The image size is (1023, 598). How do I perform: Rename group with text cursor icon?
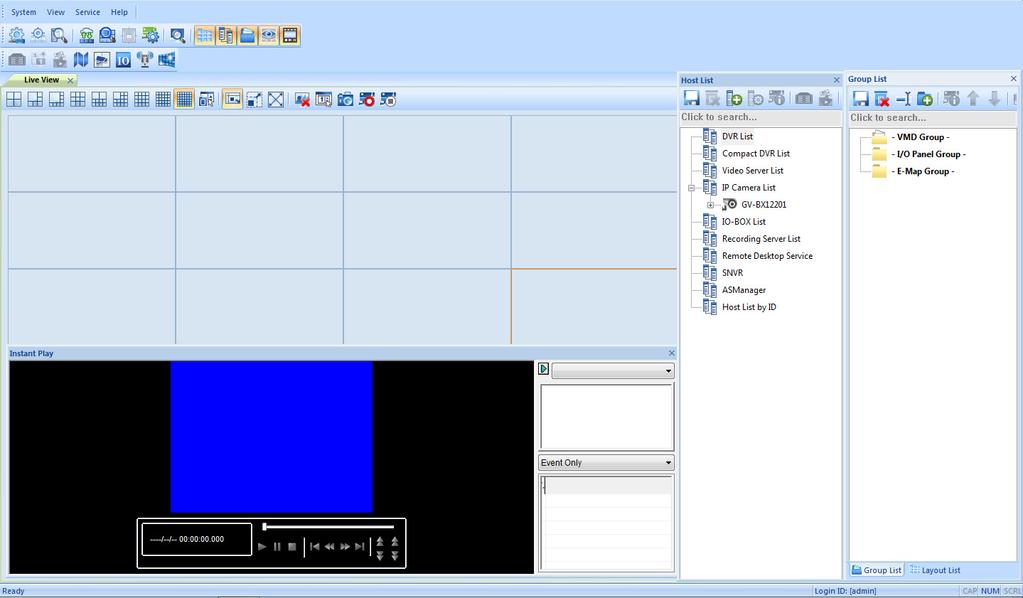click(x=904, y=98)
